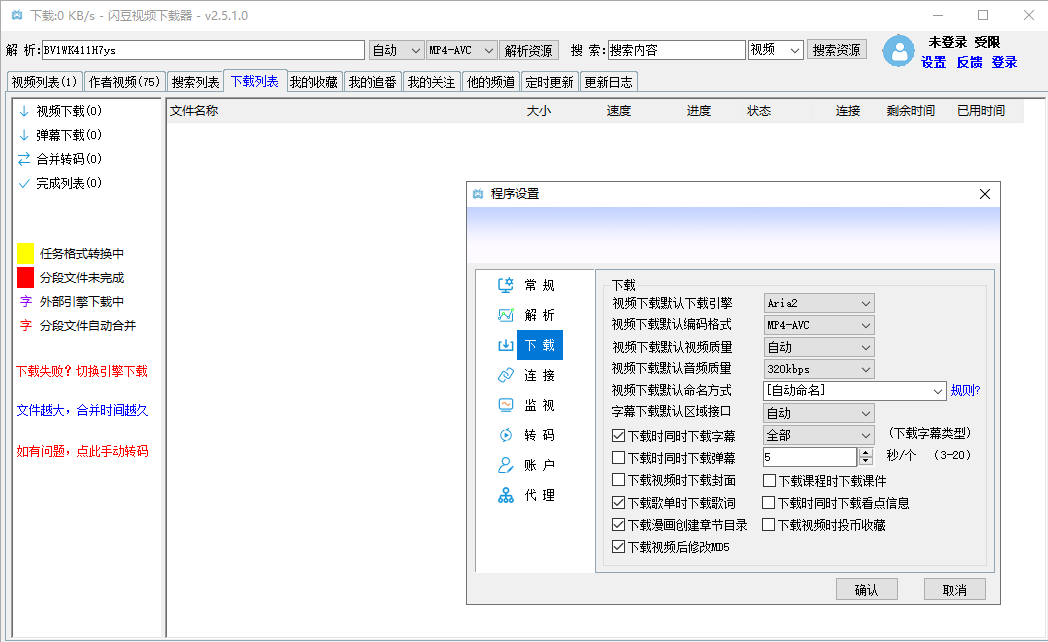Screen dimensions: 1048x642
Task: Open the 代理 proxy settings icon
Action: point(506,495)
